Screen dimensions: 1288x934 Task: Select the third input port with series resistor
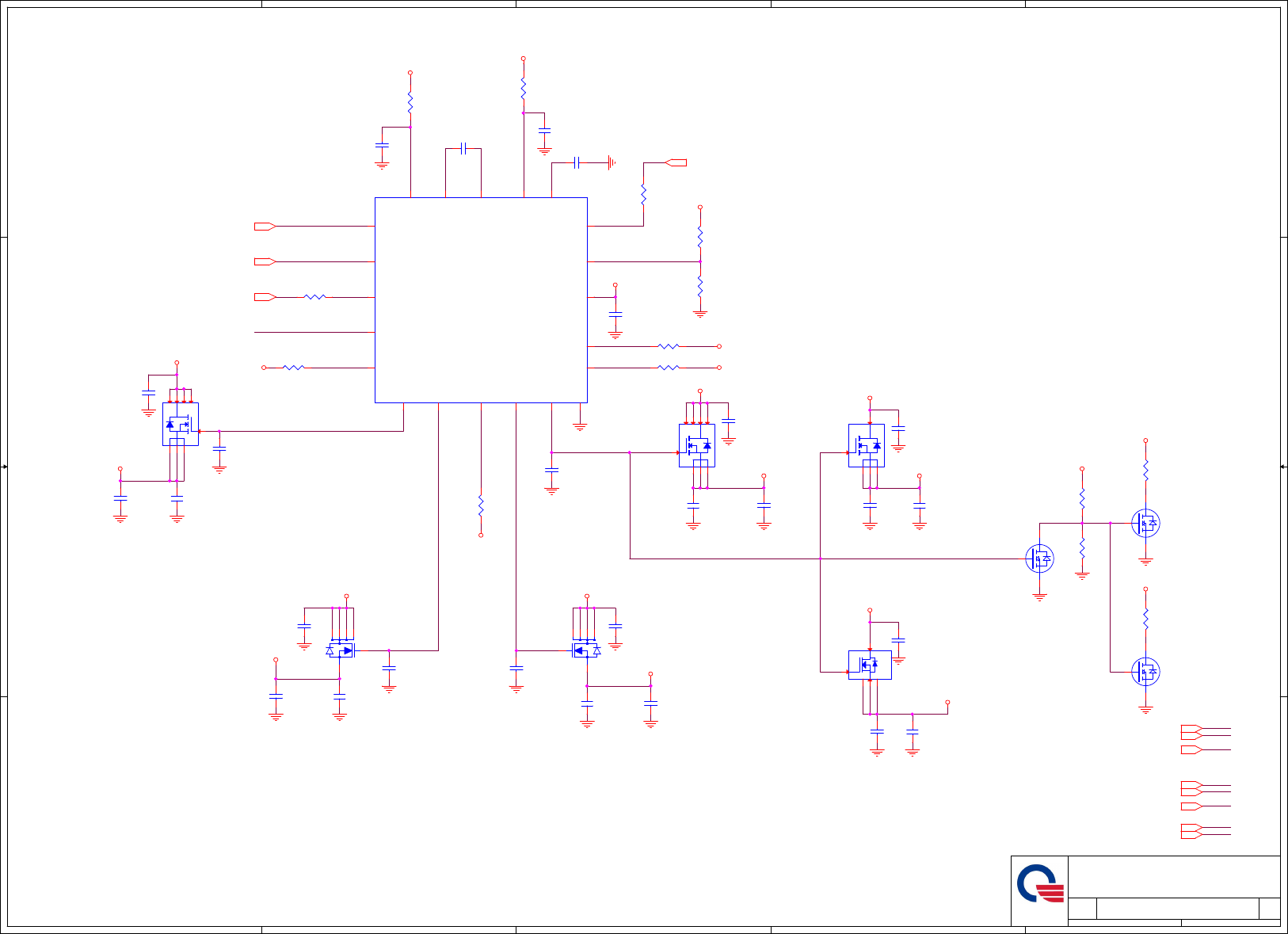click(x=265, y=297)
